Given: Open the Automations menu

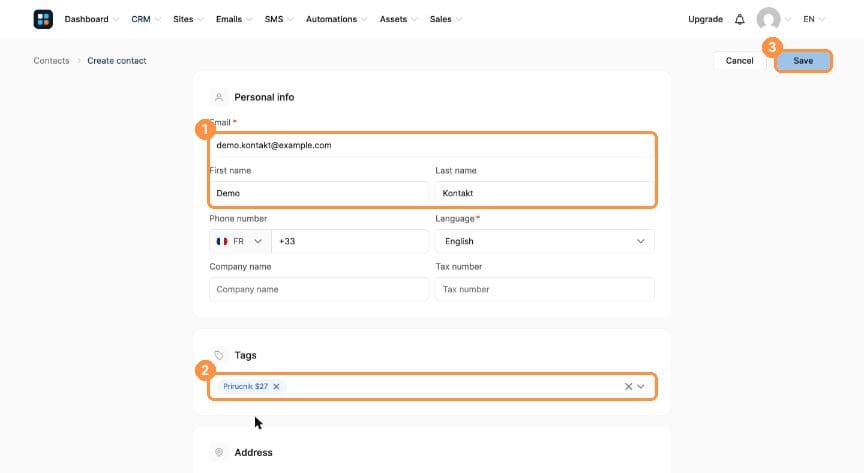Looking at the screenshot, I should [336, 19].
